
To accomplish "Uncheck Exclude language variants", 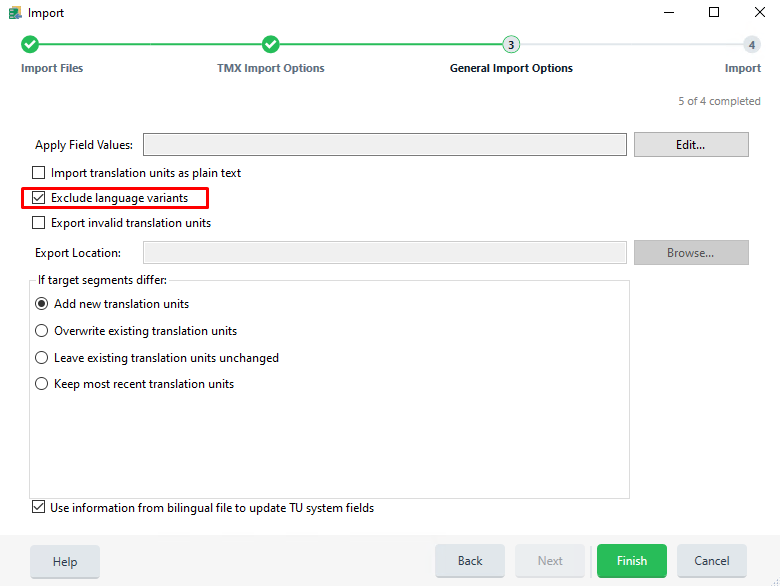I will point(38,197).
